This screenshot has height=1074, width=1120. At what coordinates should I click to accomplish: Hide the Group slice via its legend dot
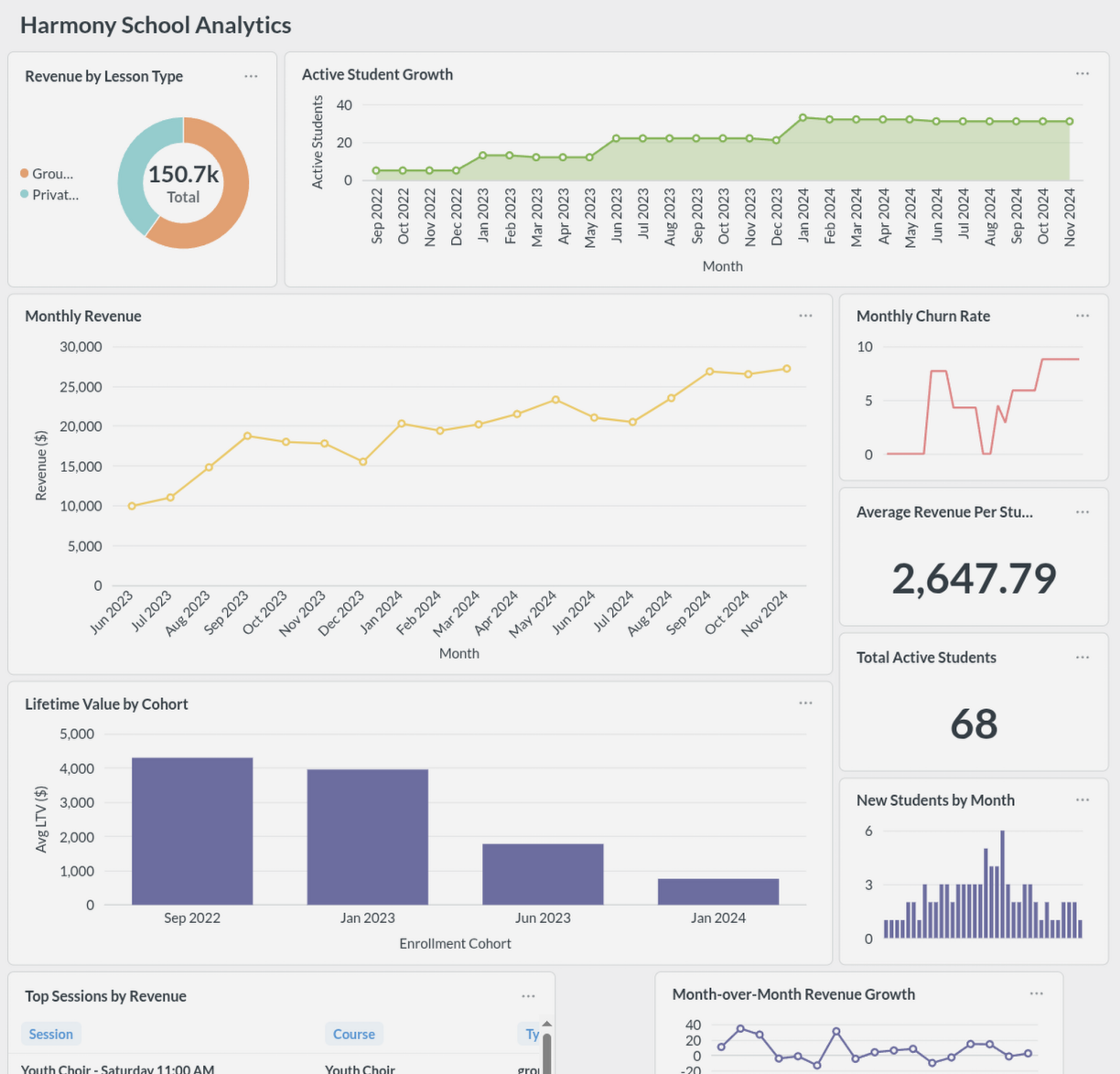[x=23, y=173]
